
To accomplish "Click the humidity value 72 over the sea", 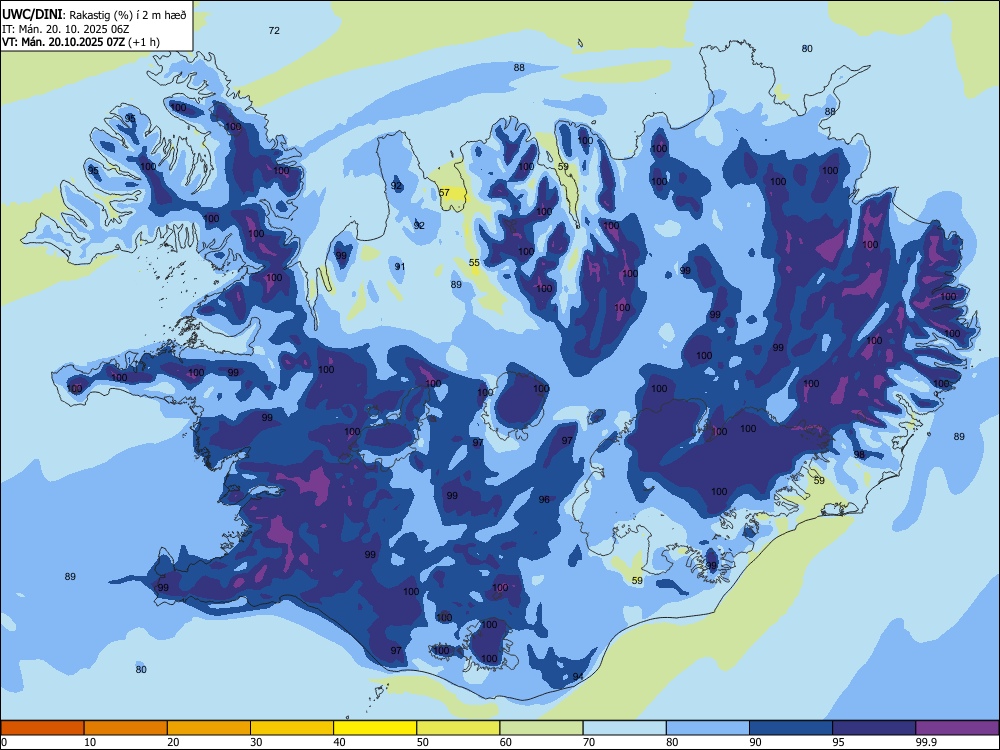I will (274, 30).
